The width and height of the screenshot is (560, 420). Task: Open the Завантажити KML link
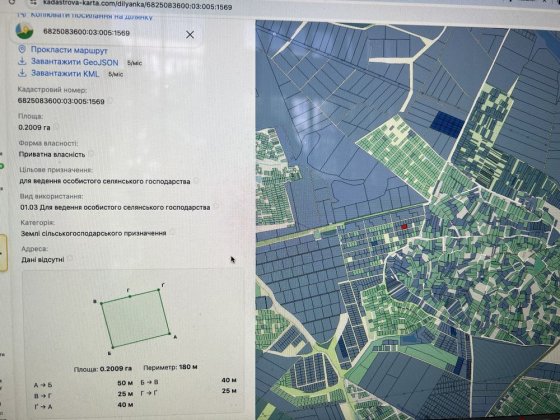point(65,73)
